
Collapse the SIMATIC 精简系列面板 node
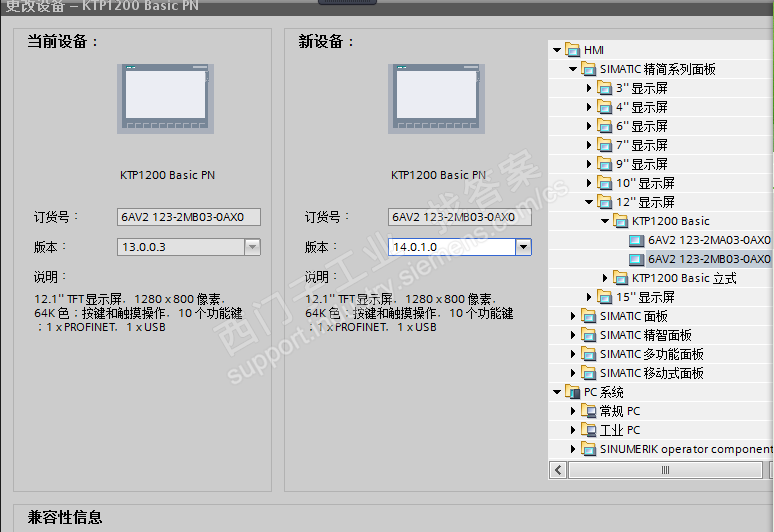click(x=573, y=69)
